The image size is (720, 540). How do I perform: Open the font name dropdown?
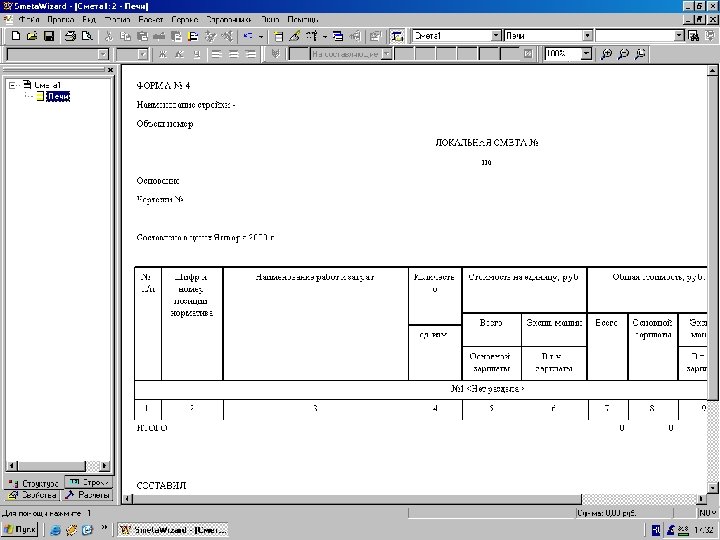point(103,55)
